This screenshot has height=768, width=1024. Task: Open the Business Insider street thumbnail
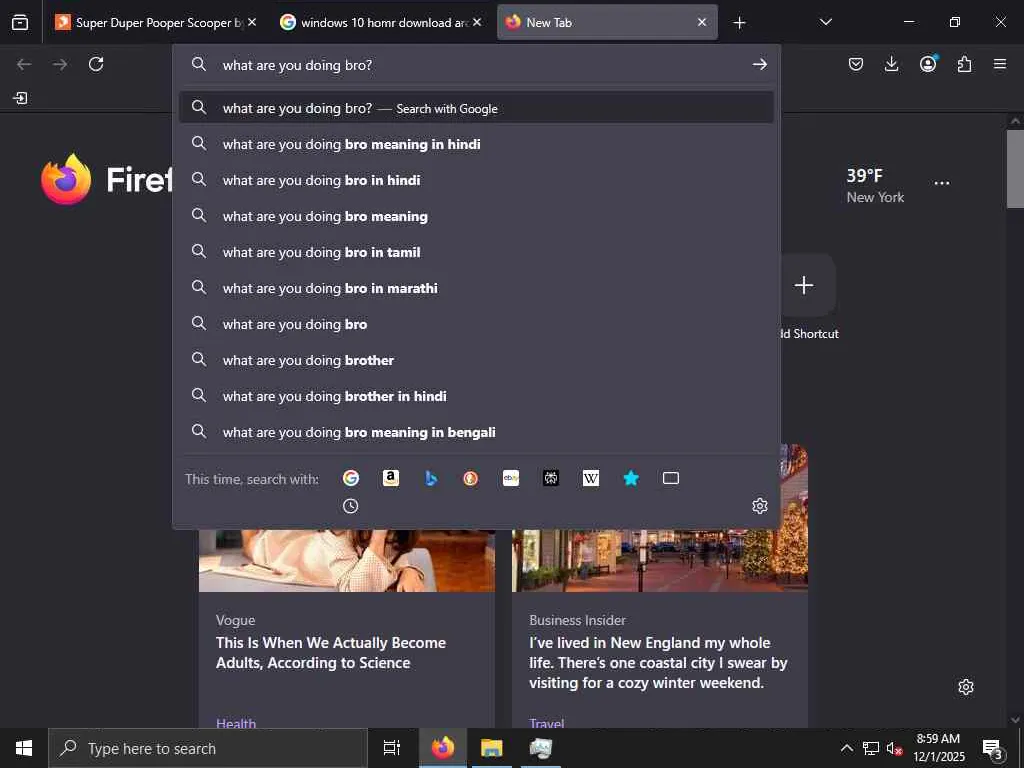(660, 560)
